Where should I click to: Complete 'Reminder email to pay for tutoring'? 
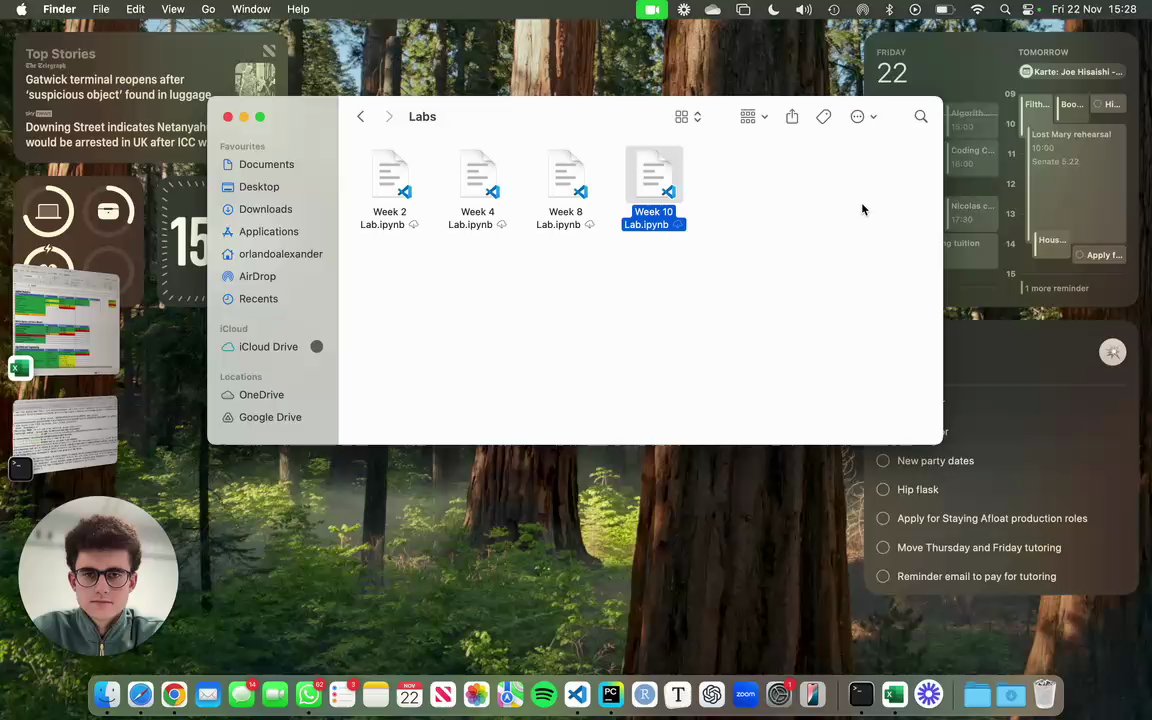click(883, 576)
